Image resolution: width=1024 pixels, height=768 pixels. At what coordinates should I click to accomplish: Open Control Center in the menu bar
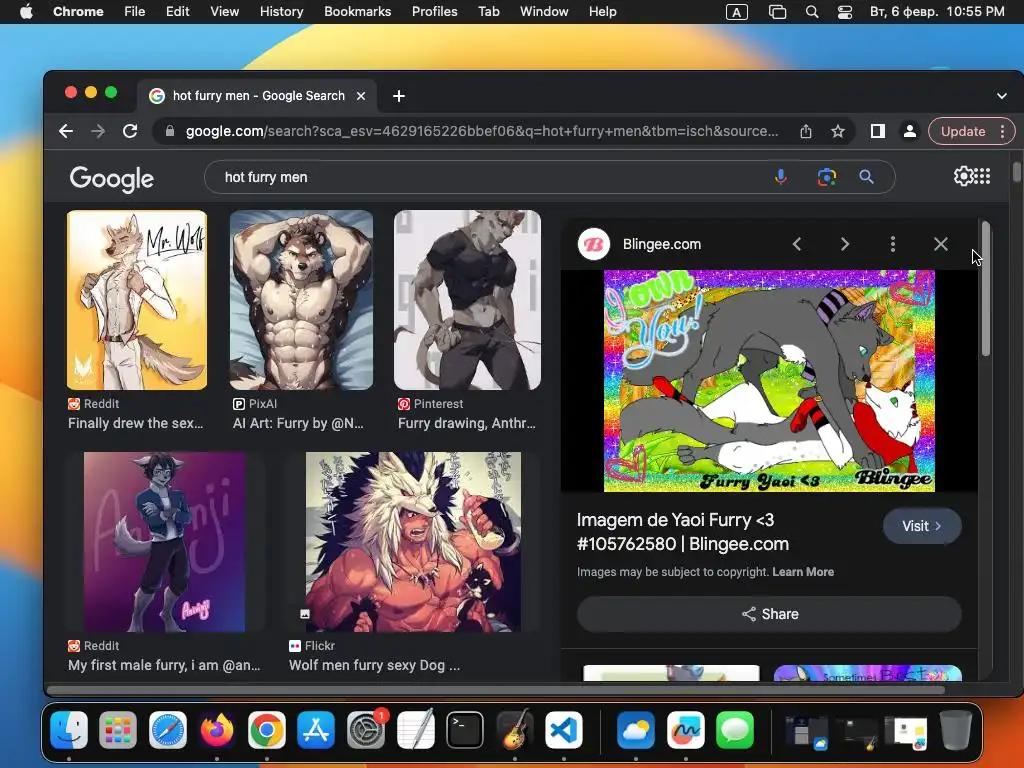click(x=844, y=12)
